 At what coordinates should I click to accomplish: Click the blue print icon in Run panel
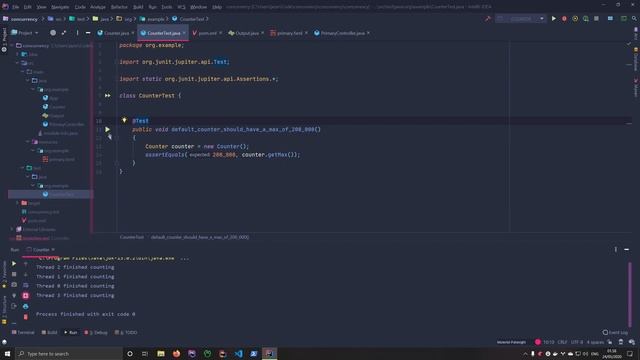25,306
